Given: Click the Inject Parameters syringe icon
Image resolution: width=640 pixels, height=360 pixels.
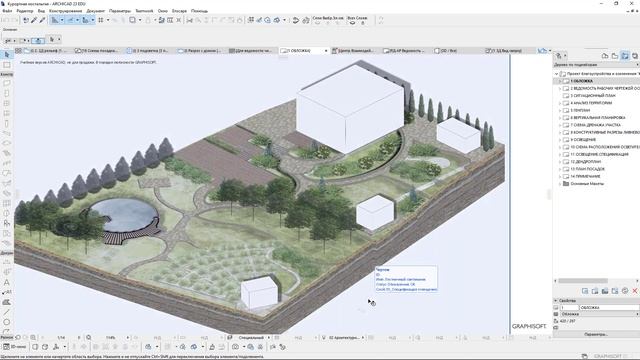Looking at the screenshot, I should pyautogui.click(x=42, y=20).
